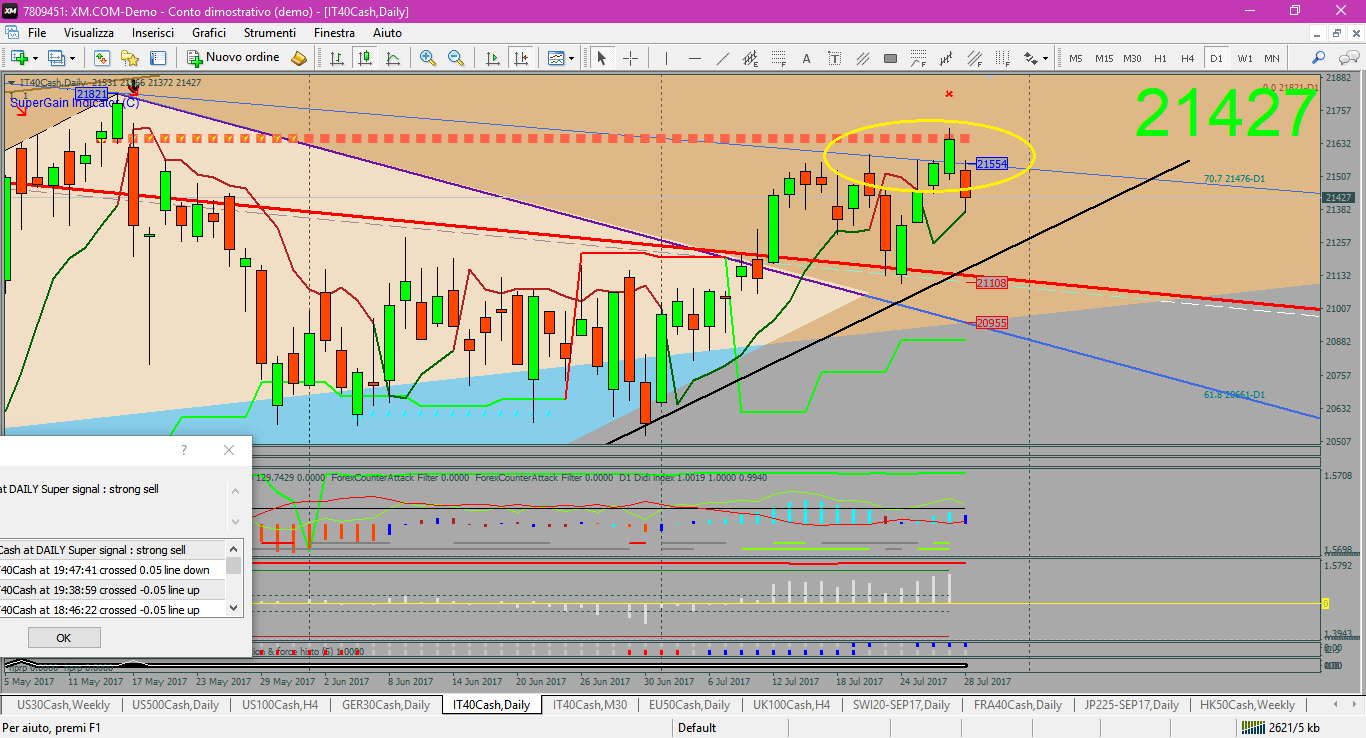The image size is (1366, 738).
Task: Click the chart templates icon
Action: pos(555,58)
